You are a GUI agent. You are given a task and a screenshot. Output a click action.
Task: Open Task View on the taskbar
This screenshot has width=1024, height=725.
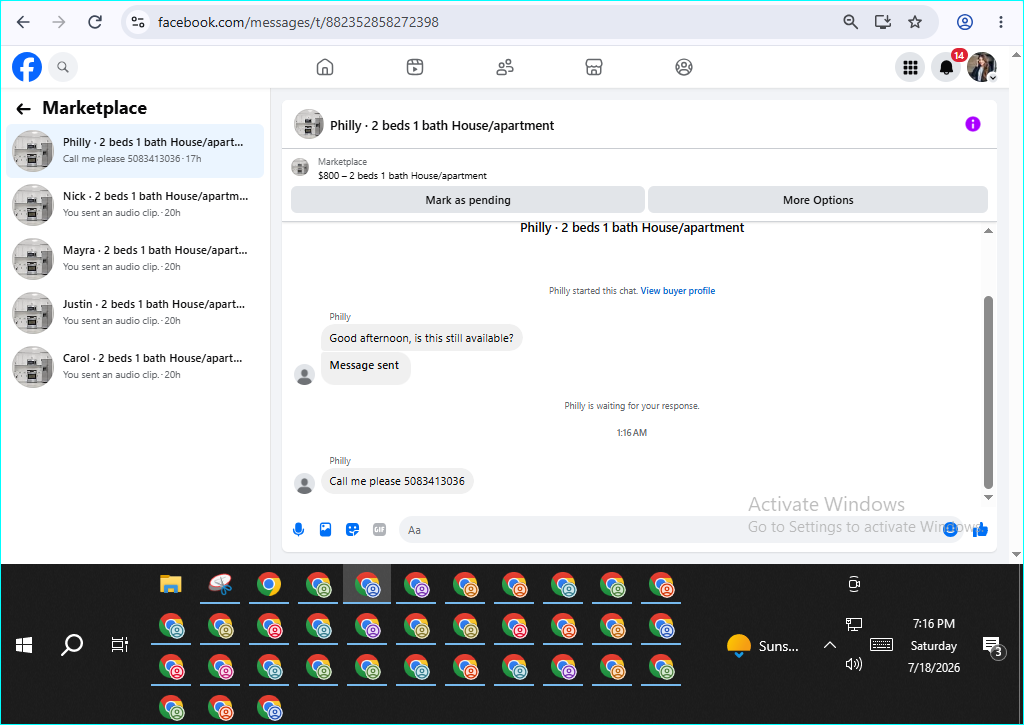click(120, 645)
